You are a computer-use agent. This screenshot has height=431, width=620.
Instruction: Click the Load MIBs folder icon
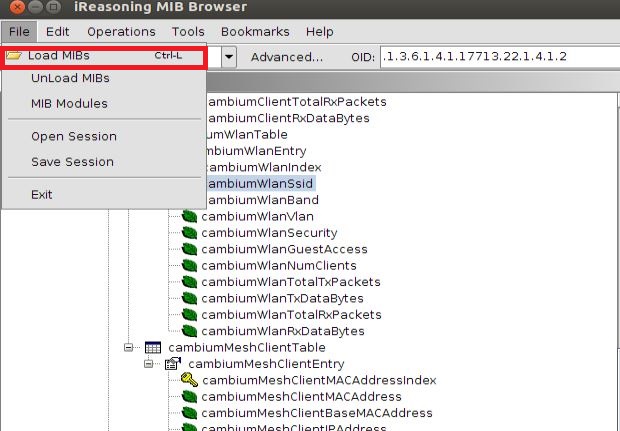click(13, 55)
